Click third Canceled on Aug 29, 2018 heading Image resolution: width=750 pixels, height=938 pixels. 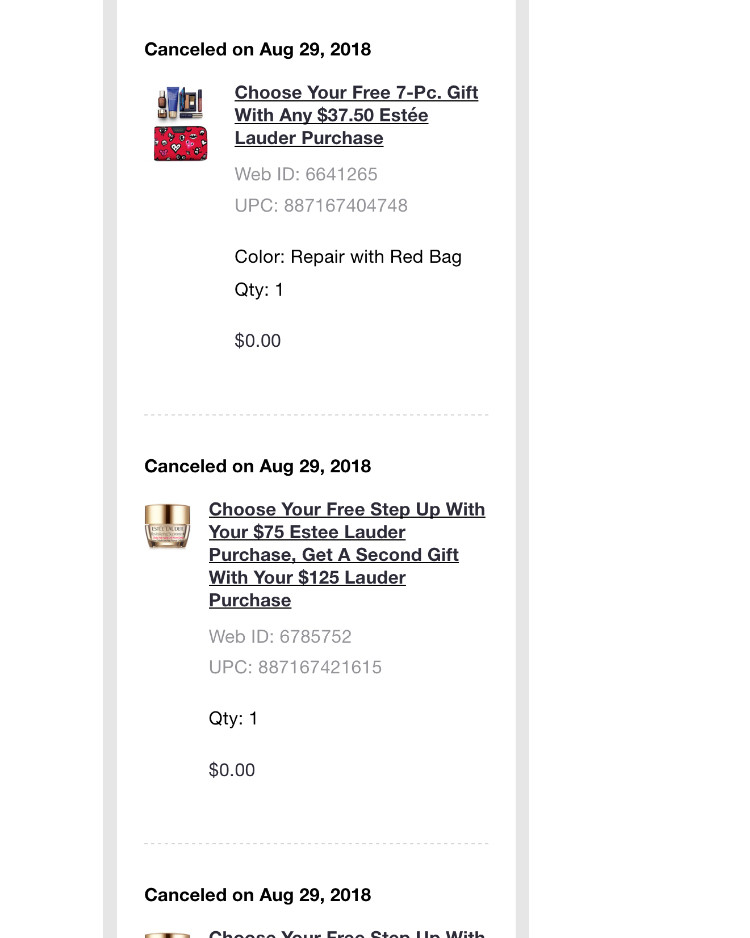[258, 895]
